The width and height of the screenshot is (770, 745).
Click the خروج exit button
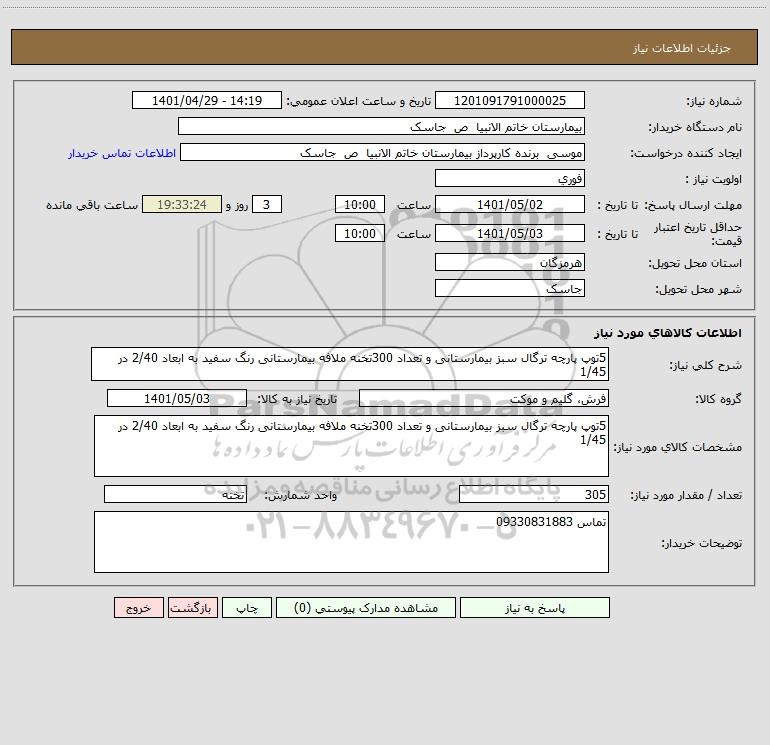(x=138, y=607)
